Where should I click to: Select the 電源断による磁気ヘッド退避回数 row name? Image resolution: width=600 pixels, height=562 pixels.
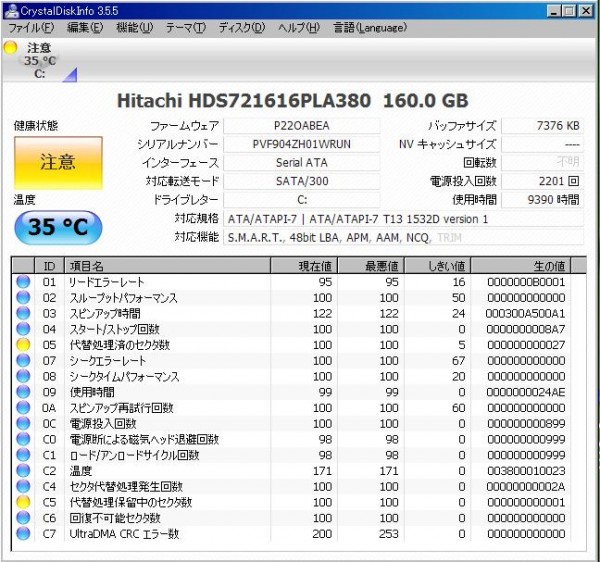[144, 439]
